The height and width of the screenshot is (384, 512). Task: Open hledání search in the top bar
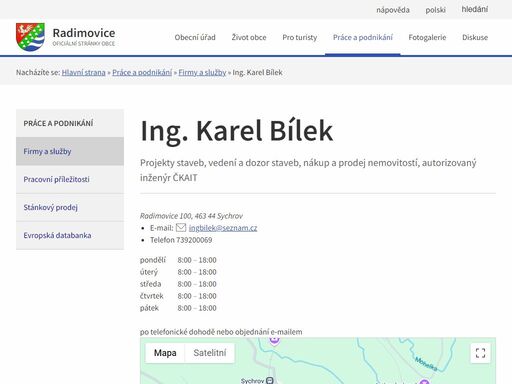point(475,9)
